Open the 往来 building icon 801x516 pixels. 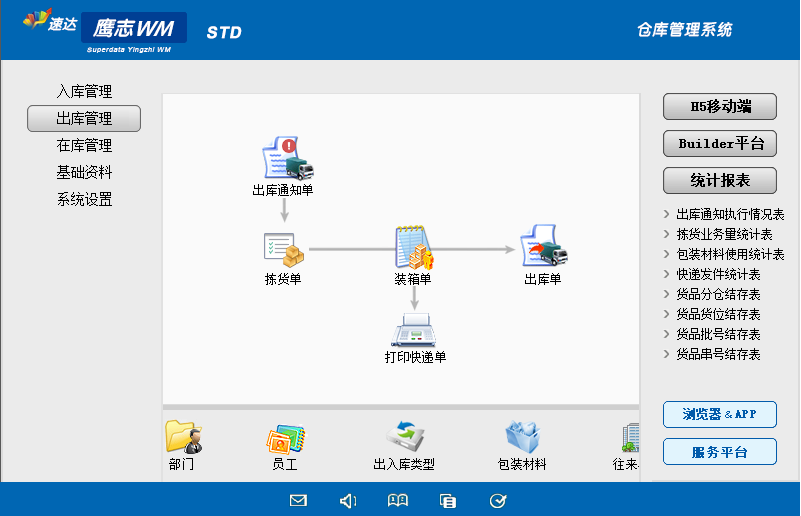click(630, 438)
